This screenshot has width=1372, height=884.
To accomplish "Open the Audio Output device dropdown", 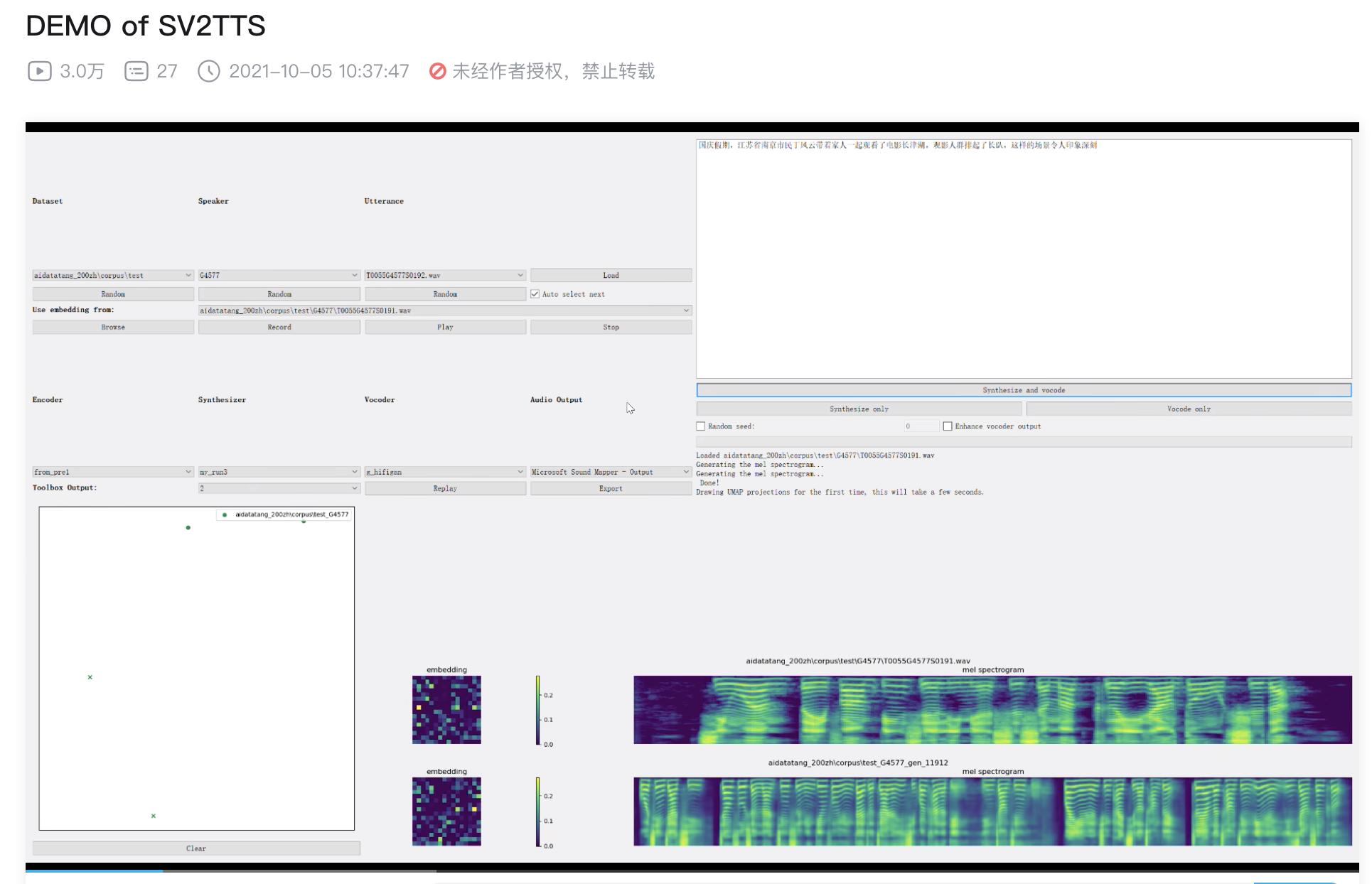I will tap(611, 472).
